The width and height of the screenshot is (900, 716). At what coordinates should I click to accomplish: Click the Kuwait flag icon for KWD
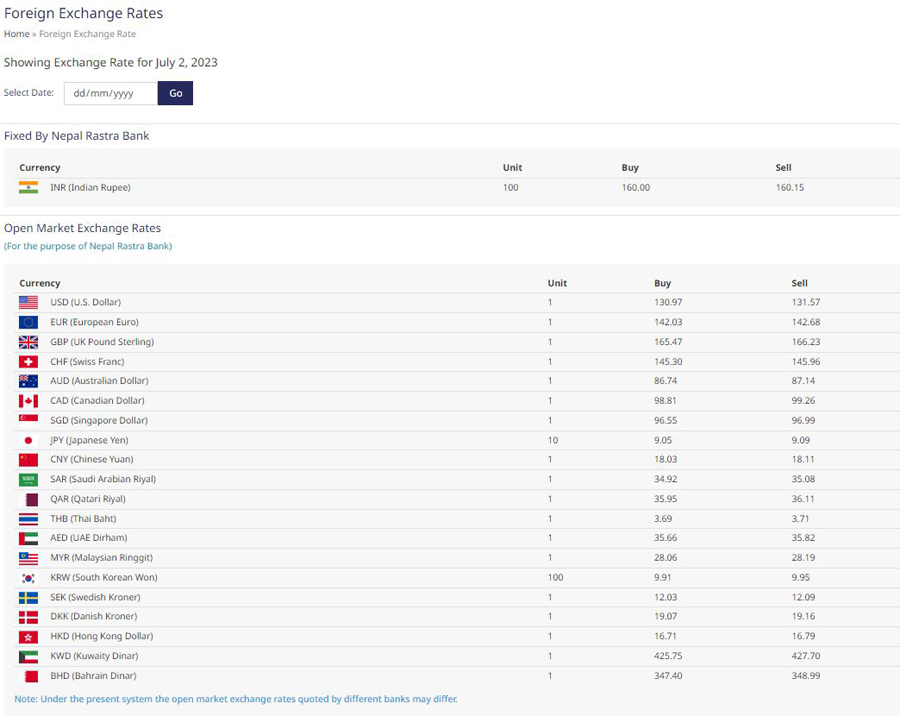click(28, 656)
